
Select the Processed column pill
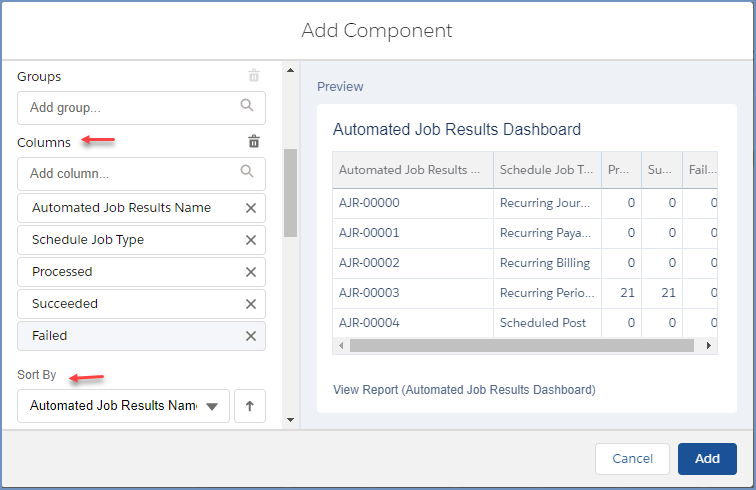point(141,272)
